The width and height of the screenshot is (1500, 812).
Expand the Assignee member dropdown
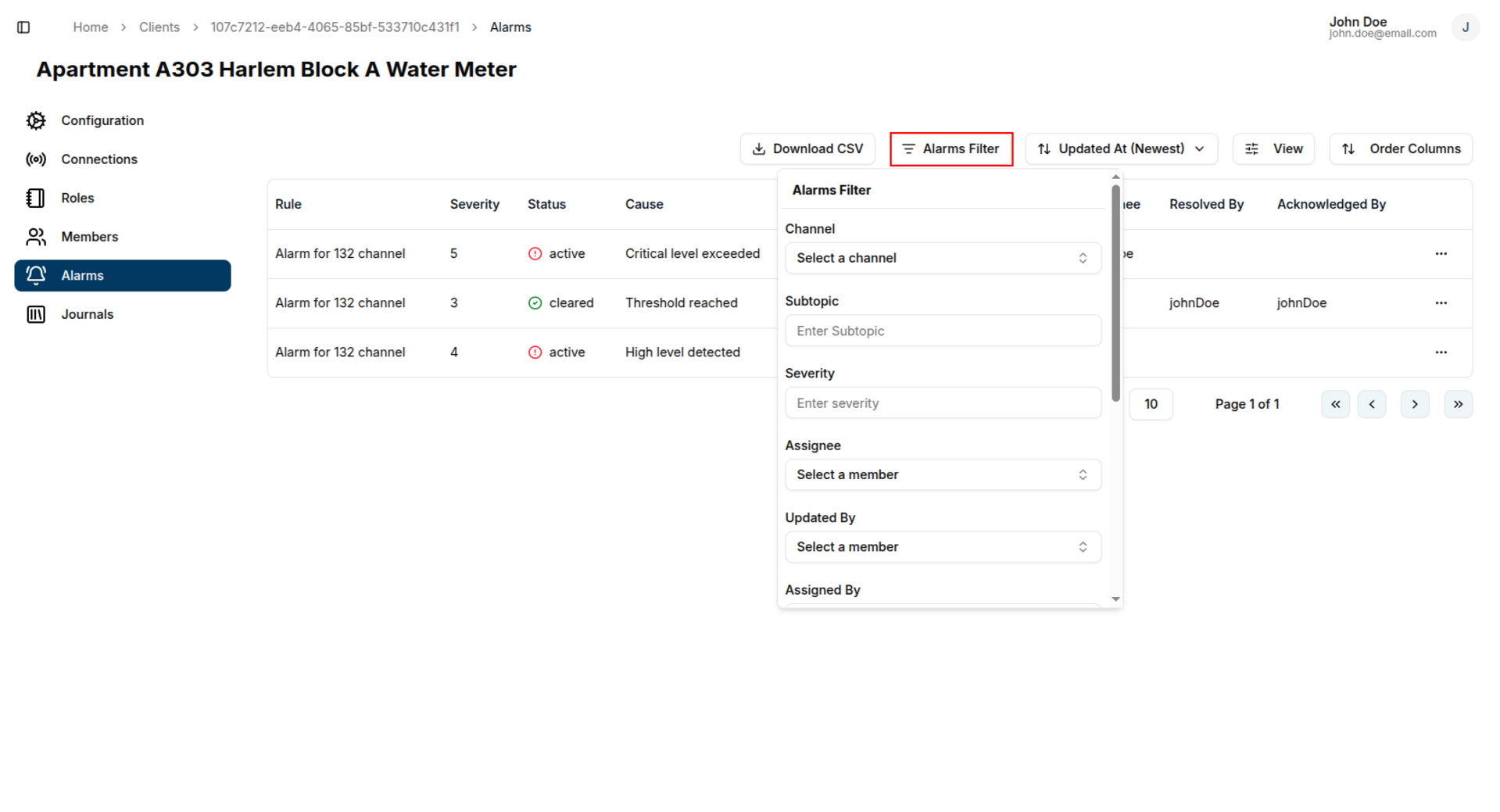tap(943, 475)
